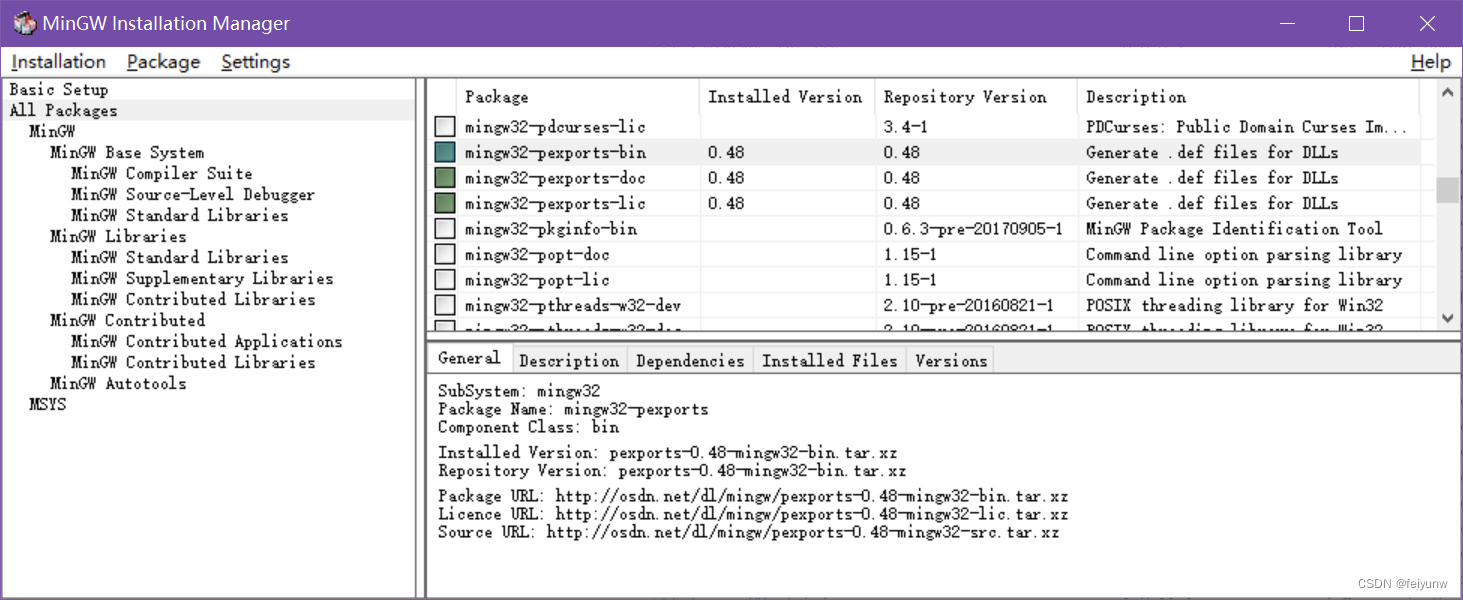Switch to the Dependencies tab
The height and width of the screenshot is (600, 1463).
point(690,360)
